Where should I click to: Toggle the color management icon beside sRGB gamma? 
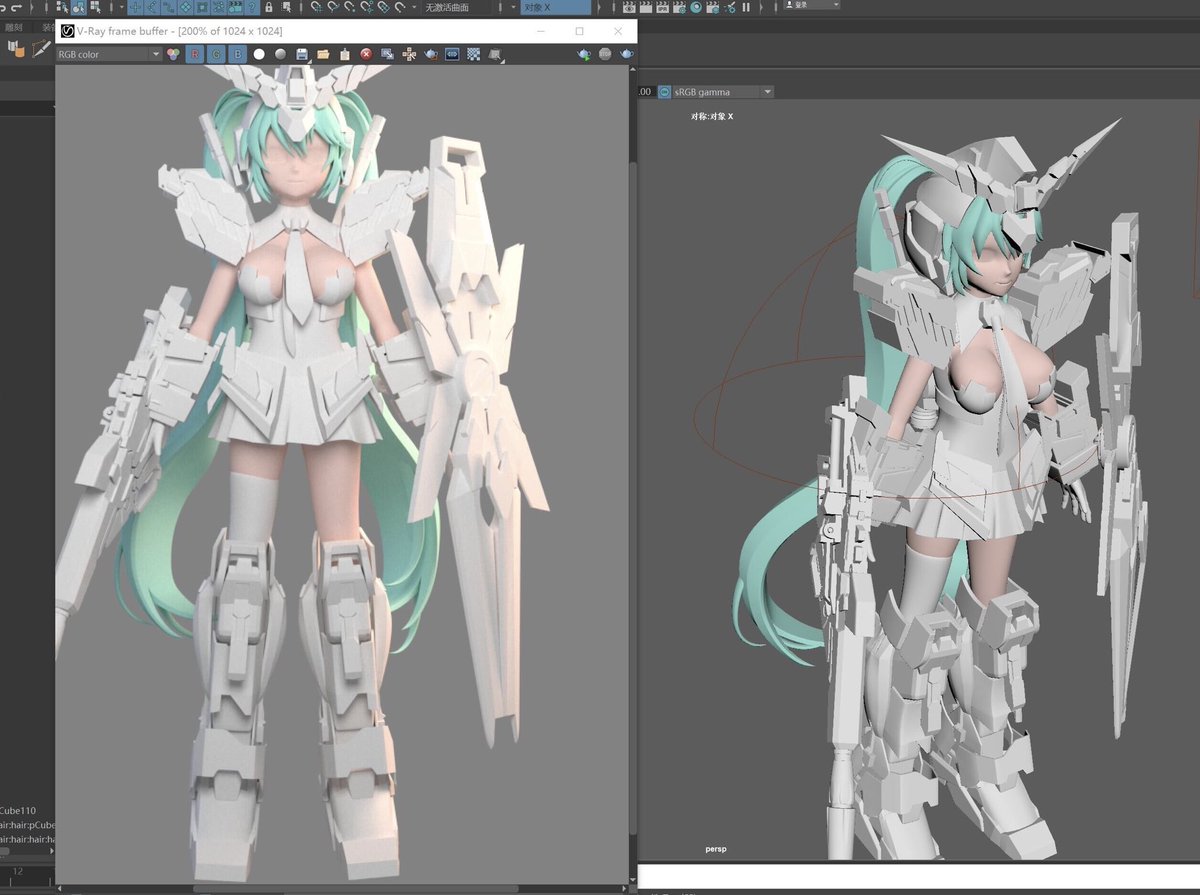(665, 92)
